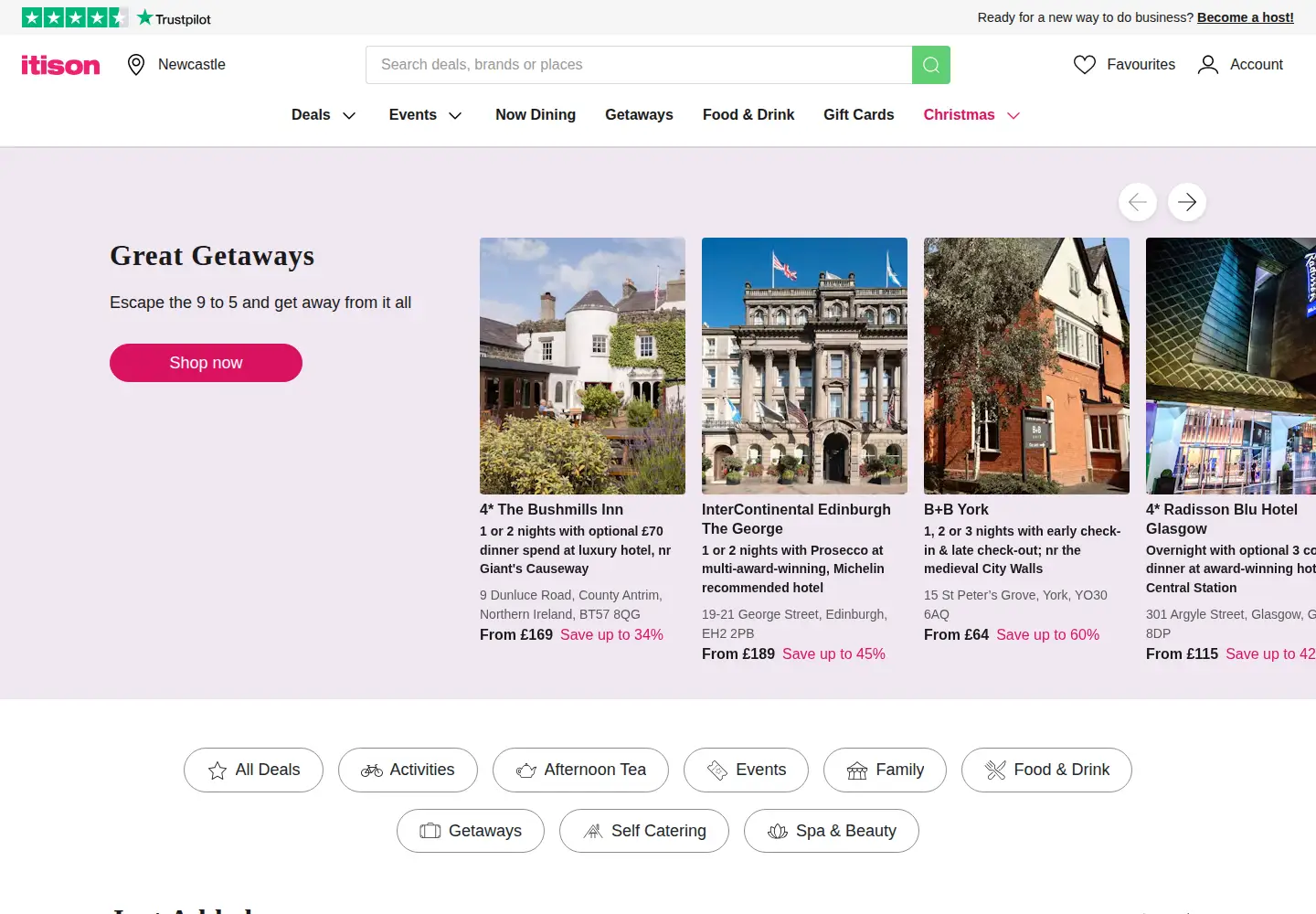Click the suitcase icon in Getaways chip

pos(430,831)
